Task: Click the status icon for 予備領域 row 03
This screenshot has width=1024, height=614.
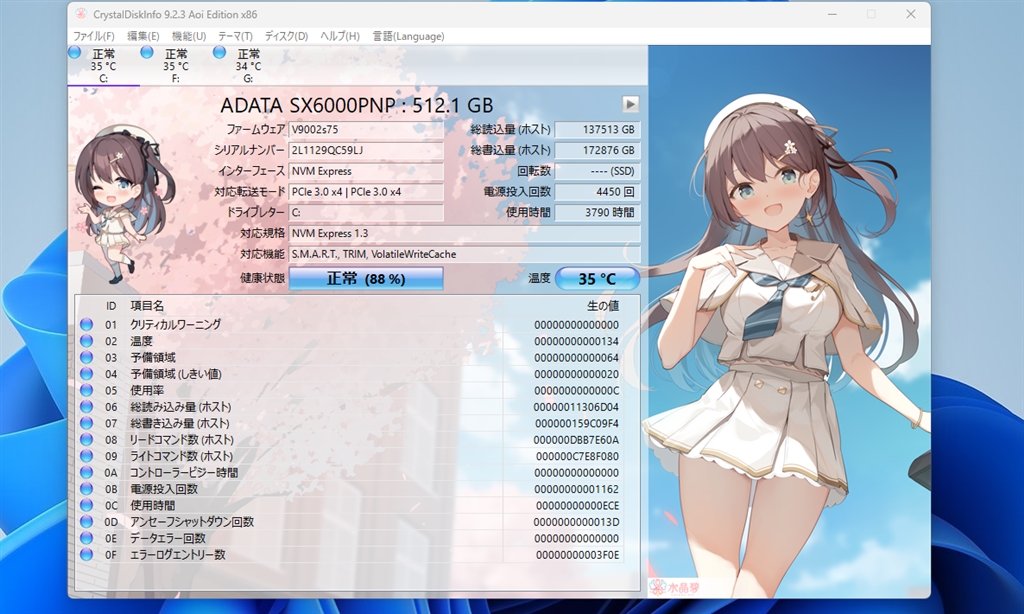Action: 86,357
